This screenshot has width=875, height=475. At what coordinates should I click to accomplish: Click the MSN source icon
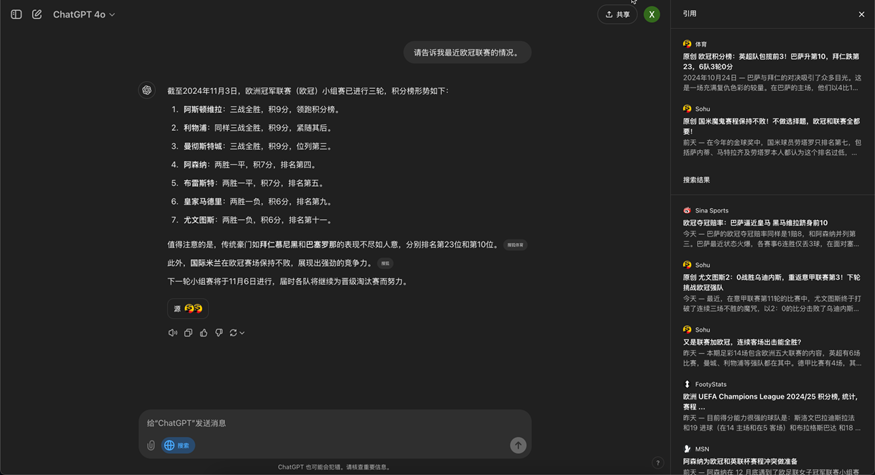pyautogui.click(x=687, y=449)
